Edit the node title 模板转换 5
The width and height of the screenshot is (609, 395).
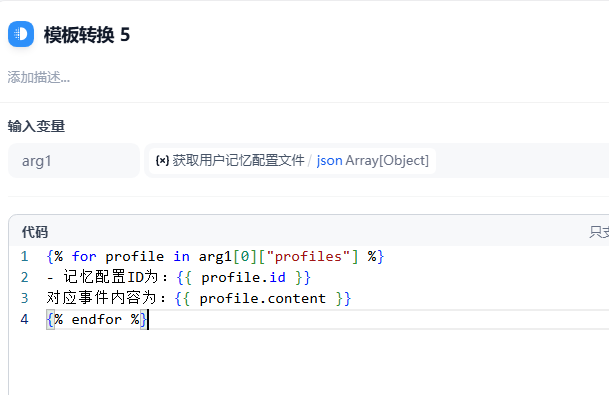point(87,35)
